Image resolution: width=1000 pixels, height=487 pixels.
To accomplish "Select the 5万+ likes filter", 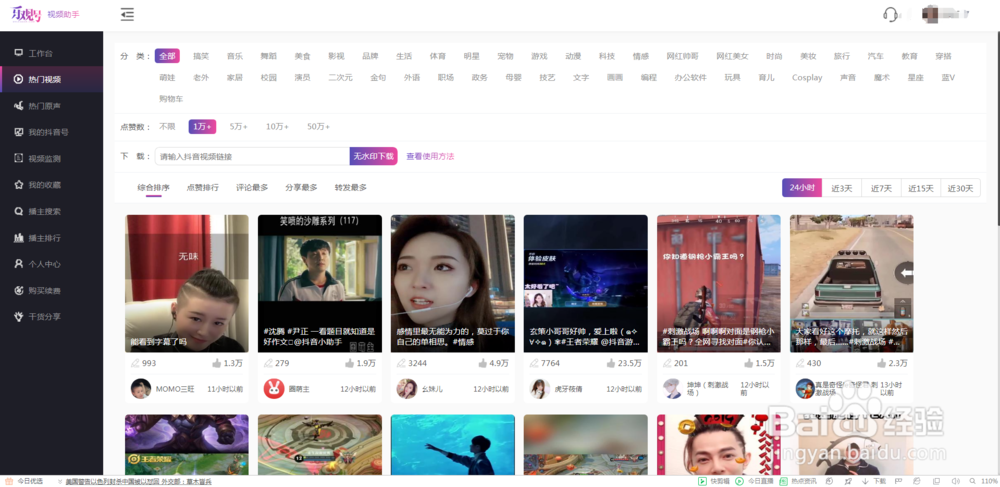I will point(238,127).
